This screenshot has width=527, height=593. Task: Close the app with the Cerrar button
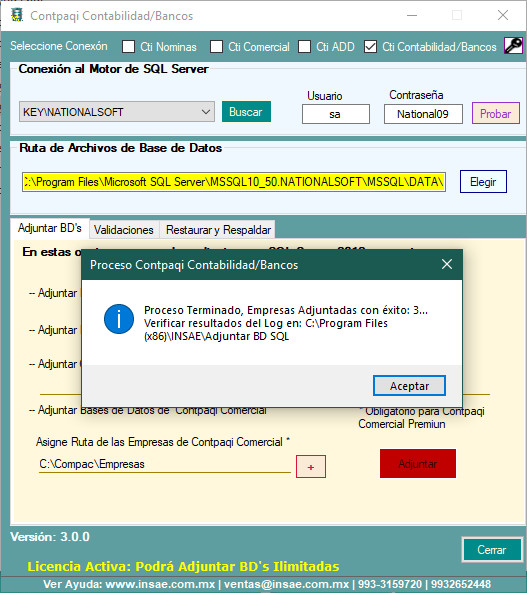click(492, 550)
